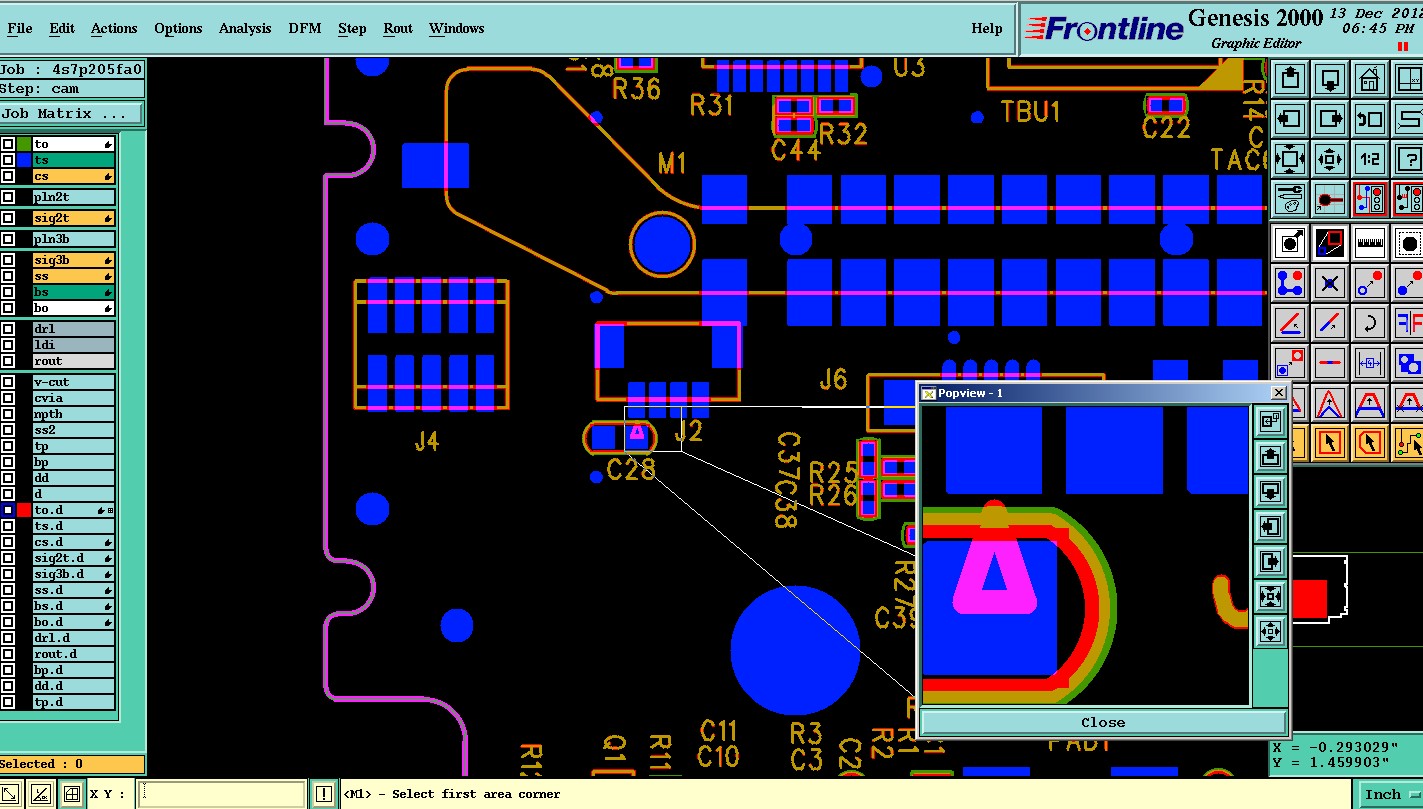Click the right-arrow box icon in right toolbar
Screen dimensions: 1423x809
(1329, 118)
